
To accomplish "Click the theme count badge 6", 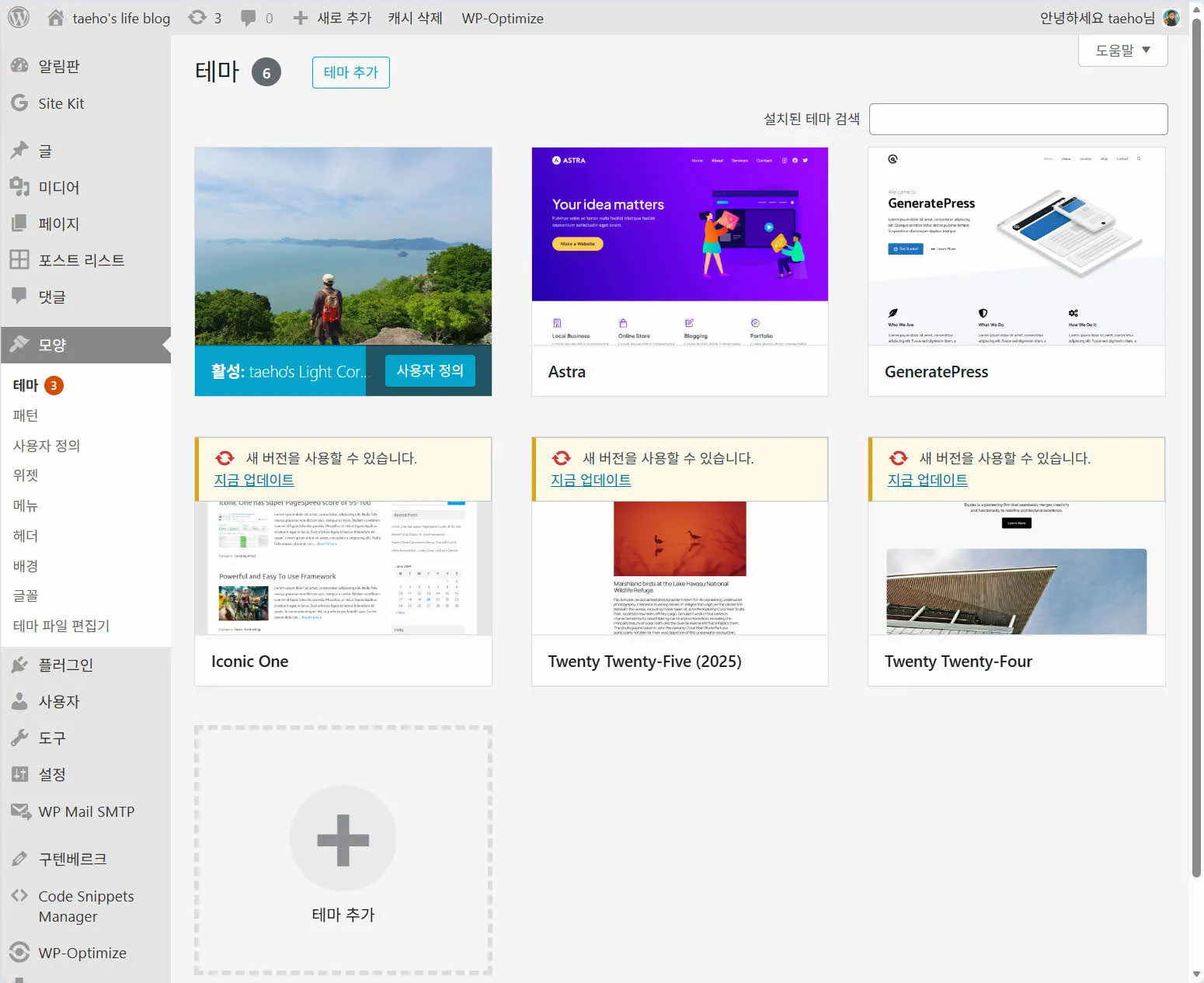I will 266,72.
